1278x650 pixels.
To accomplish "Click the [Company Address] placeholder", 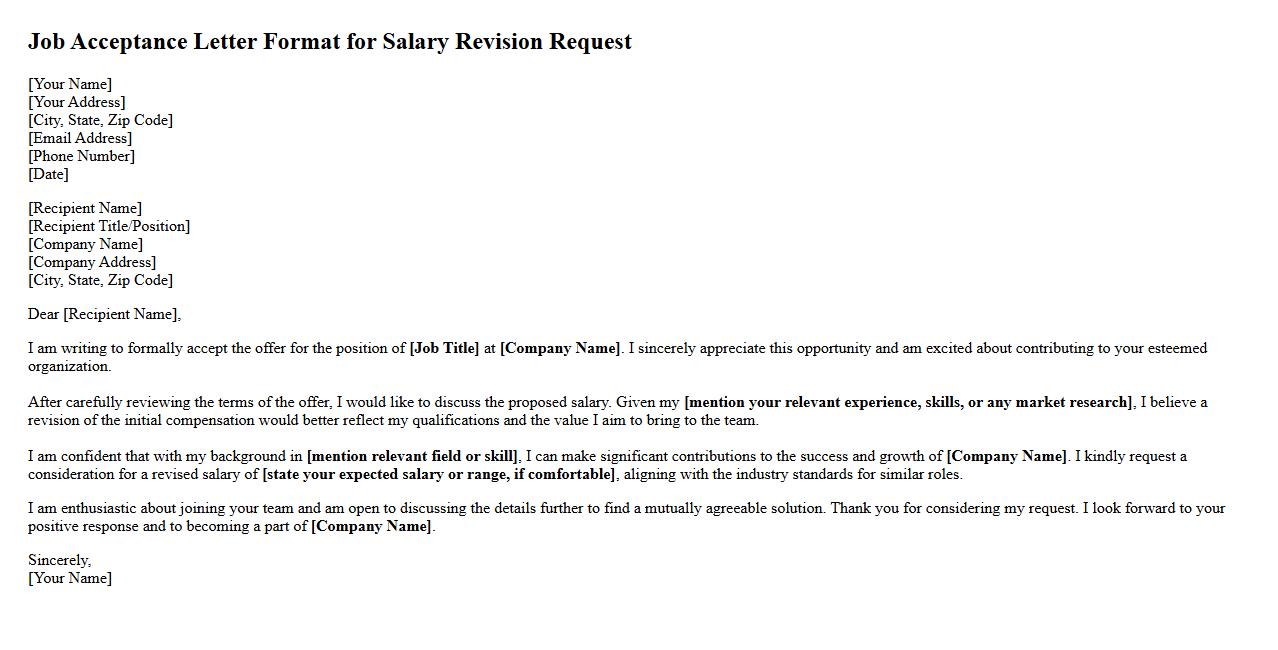I will point(92,262).
